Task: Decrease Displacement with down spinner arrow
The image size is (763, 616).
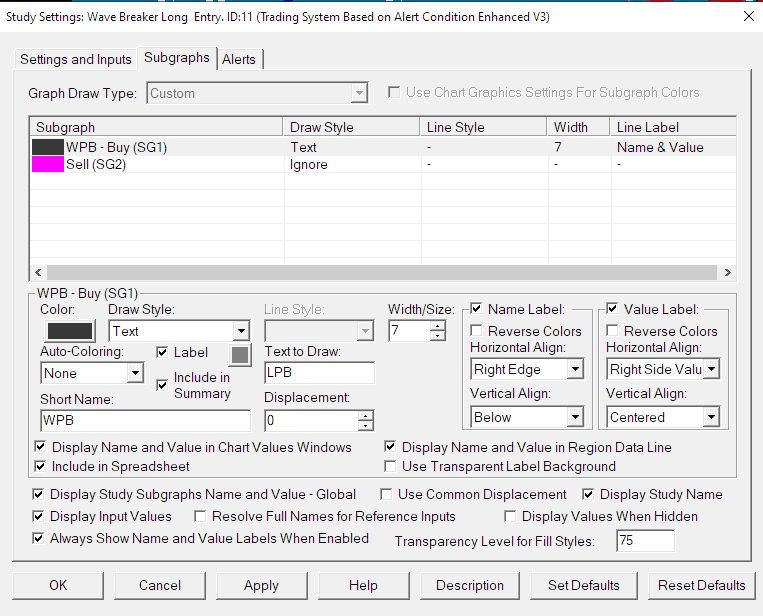Action: (366, 427)
